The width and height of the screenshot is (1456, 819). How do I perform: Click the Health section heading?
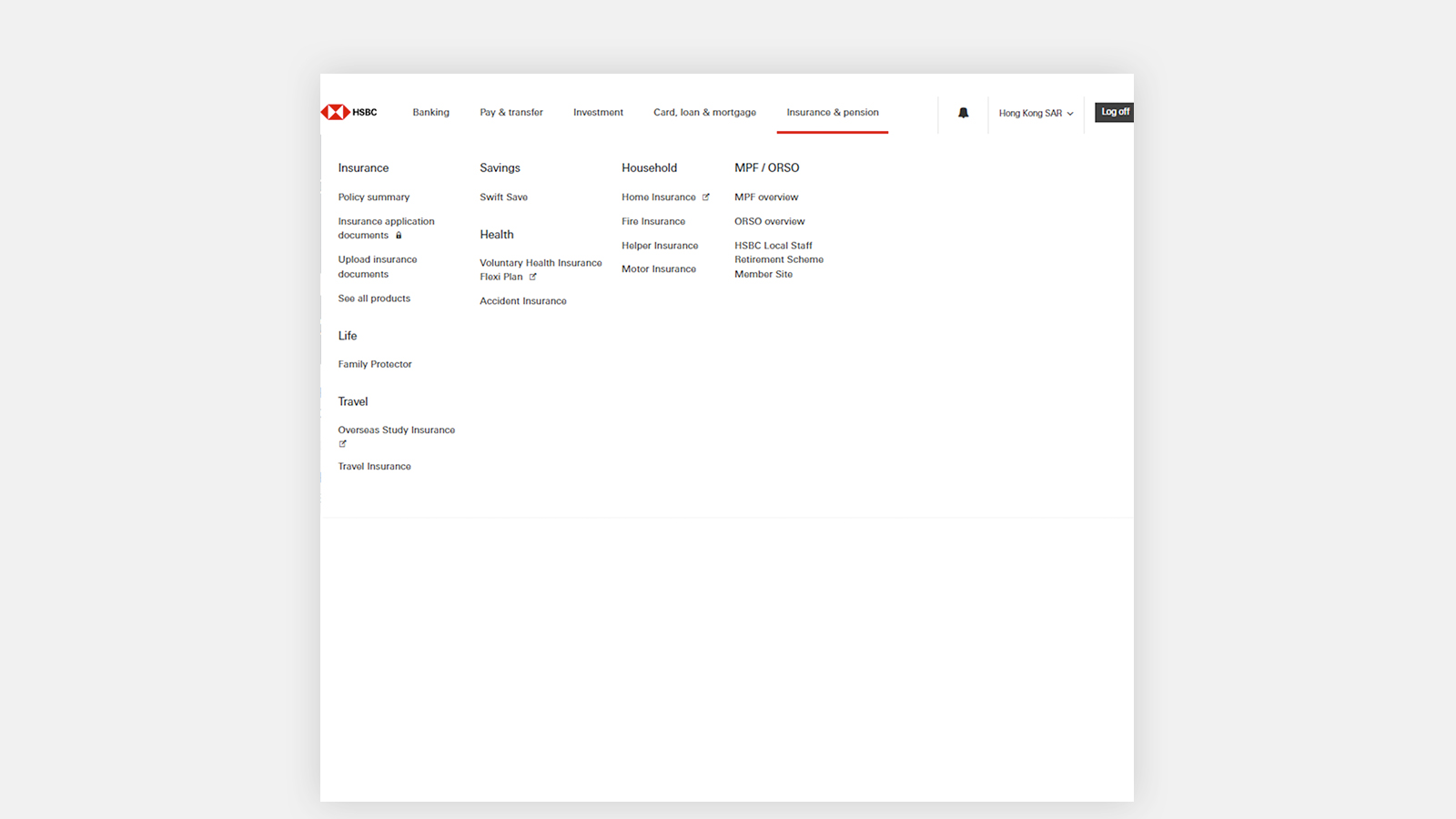click(497, 235)
